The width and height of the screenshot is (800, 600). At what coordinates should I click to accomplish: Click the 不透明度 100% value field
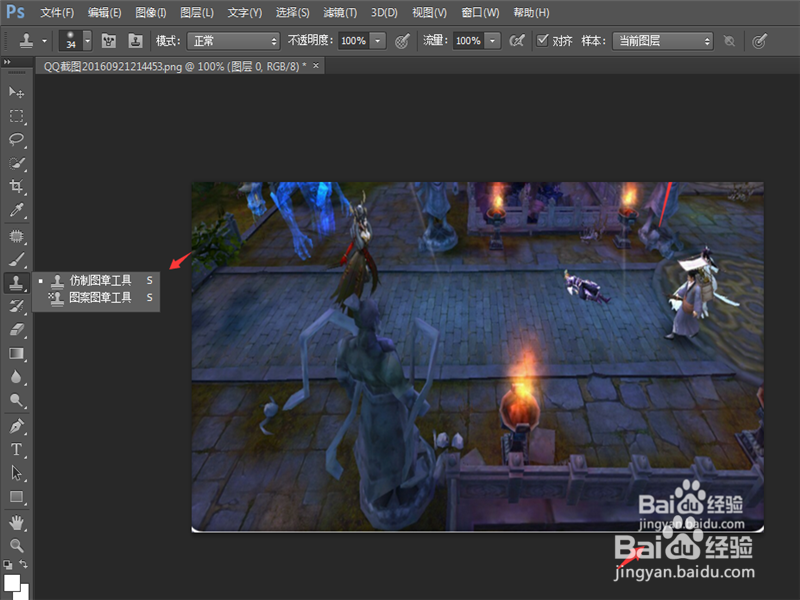point(353,41)
